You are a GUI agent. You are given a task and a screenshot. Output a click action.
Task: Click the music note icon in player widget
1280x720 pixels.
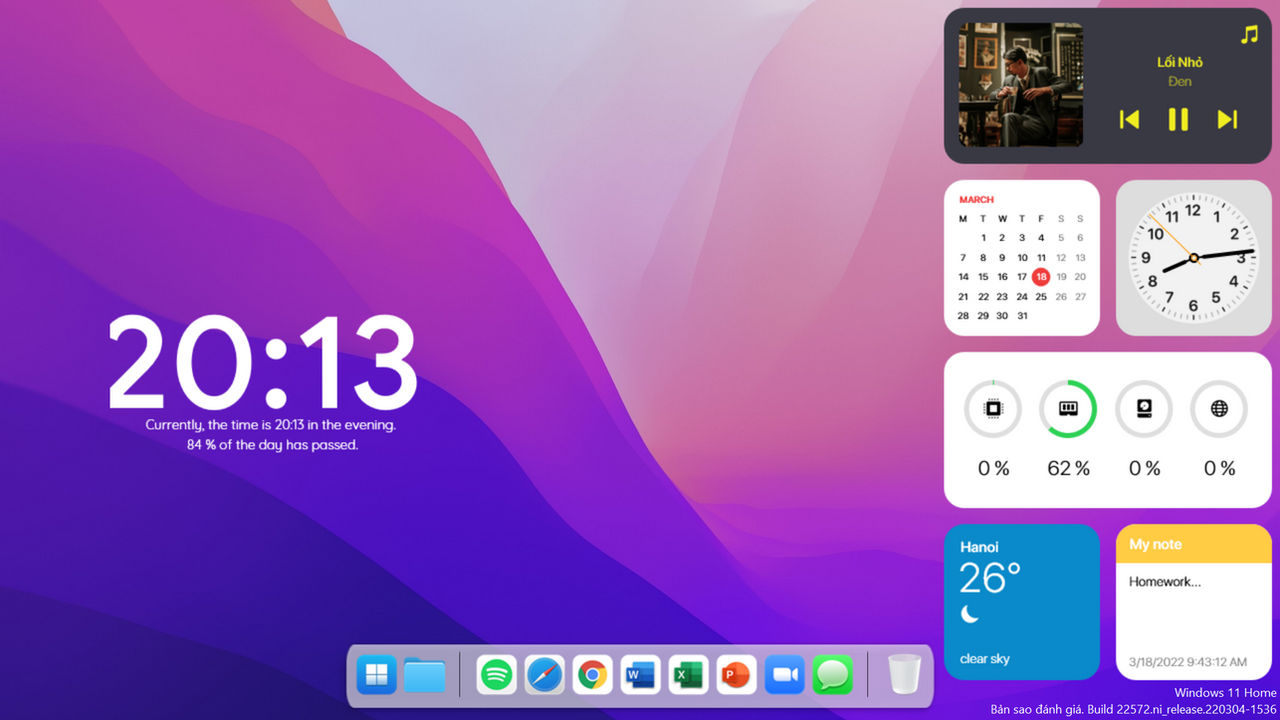click(x=1249, y=35)
